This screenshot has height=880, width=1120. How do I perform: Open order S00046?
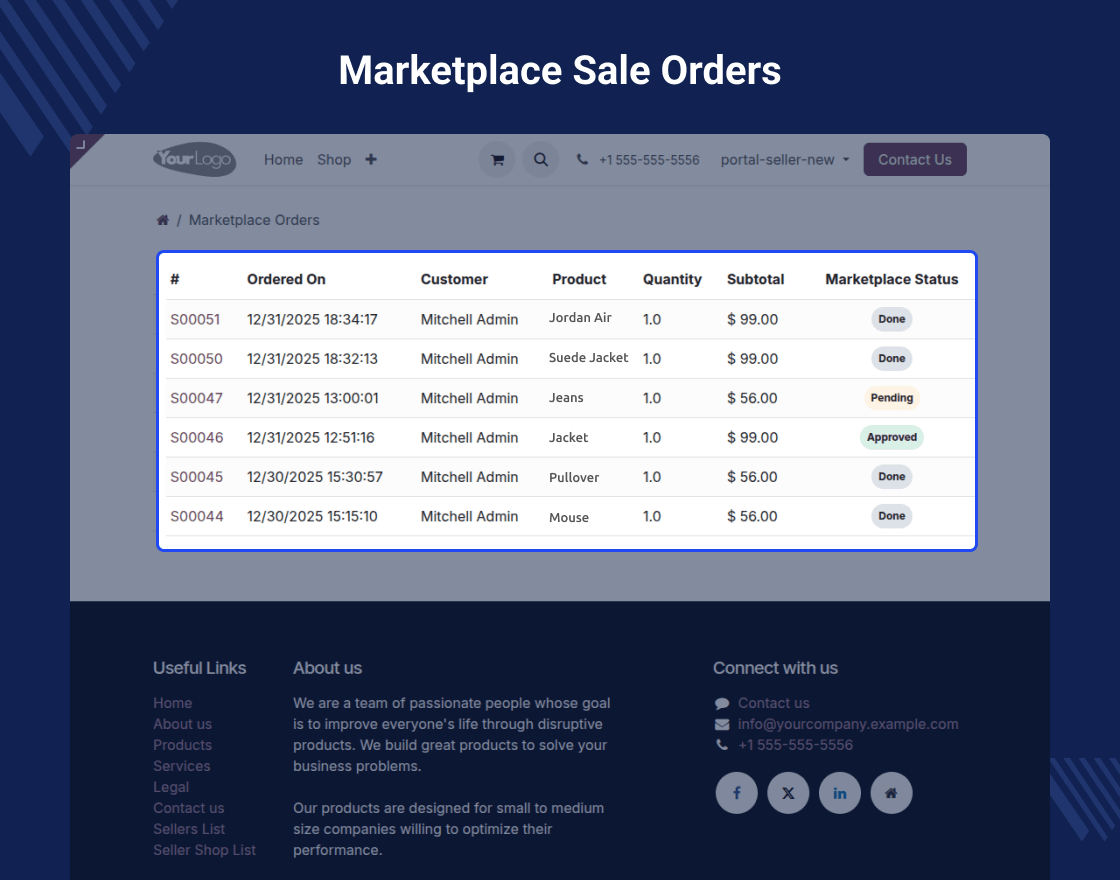[x=196, y=437]
